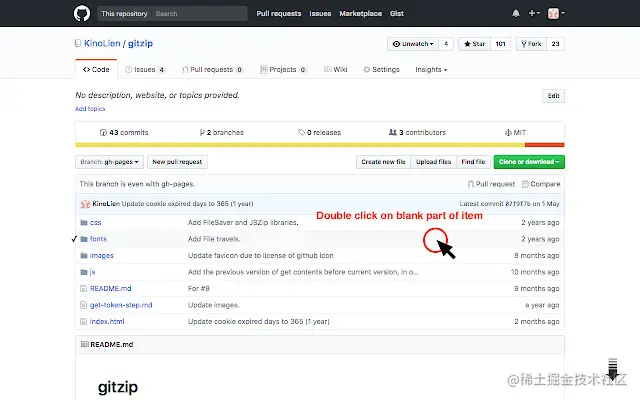640x400 pixels.
Task: Open the Unwatch dropdown button
Action: point(413,44)
